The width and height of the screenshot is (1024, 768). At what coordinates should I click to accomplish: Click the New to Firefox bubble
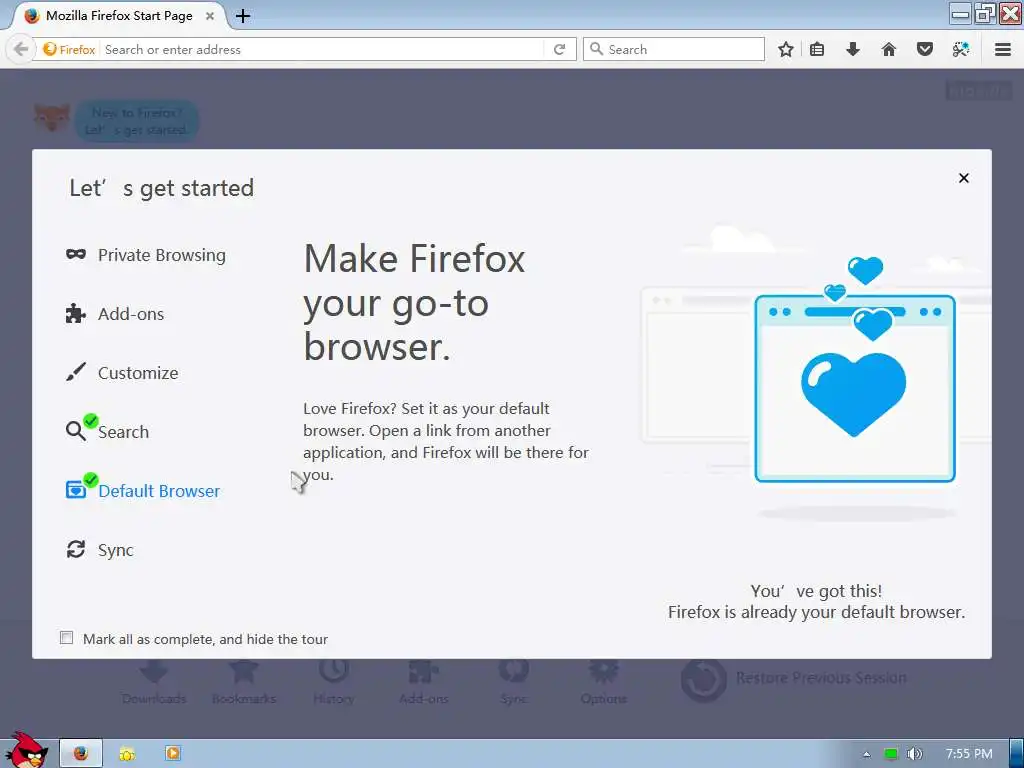click(x=137, y=121)
